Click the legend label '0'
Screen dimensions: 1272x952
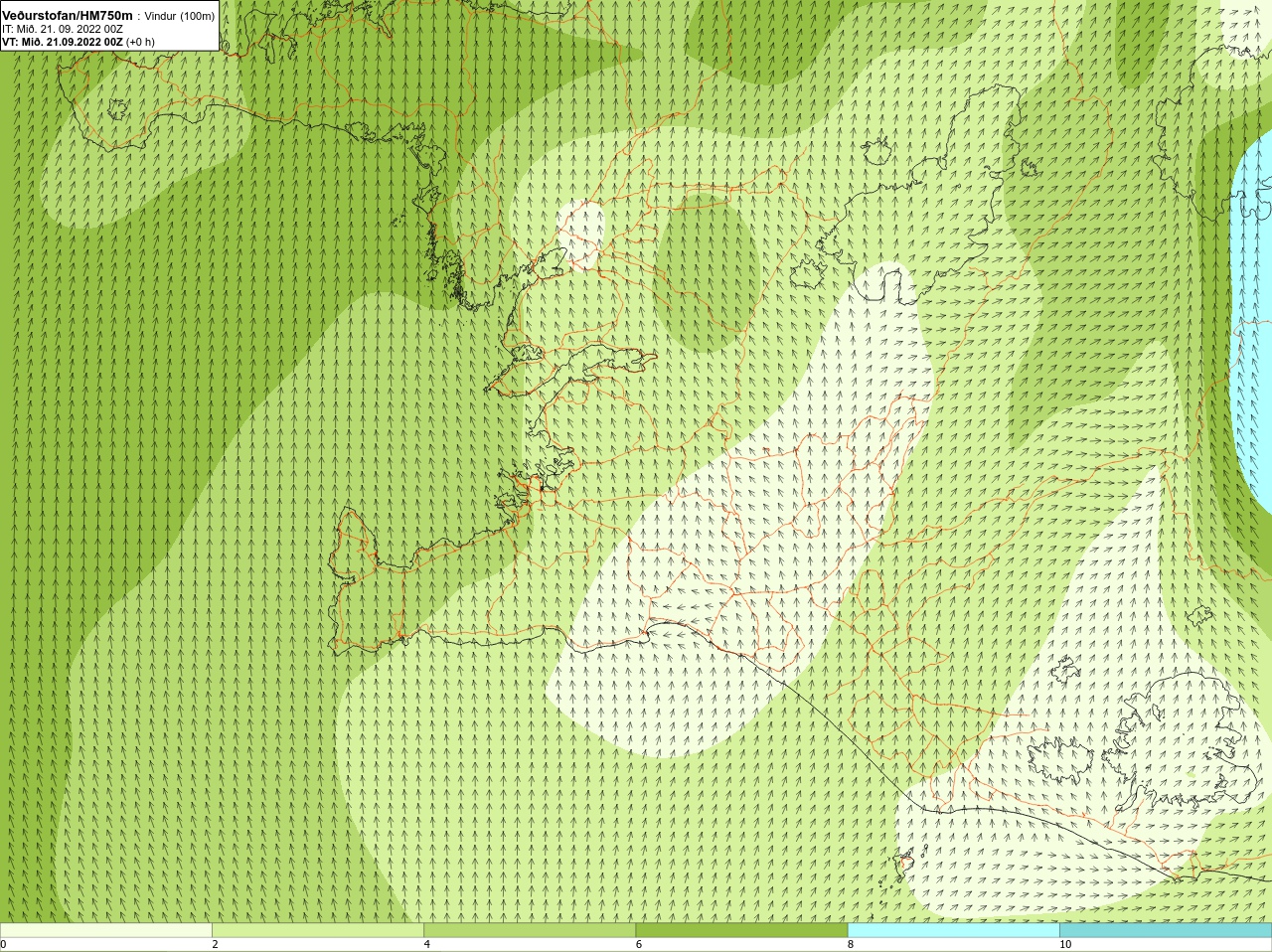pyautogui.click(x=3, y=944)
